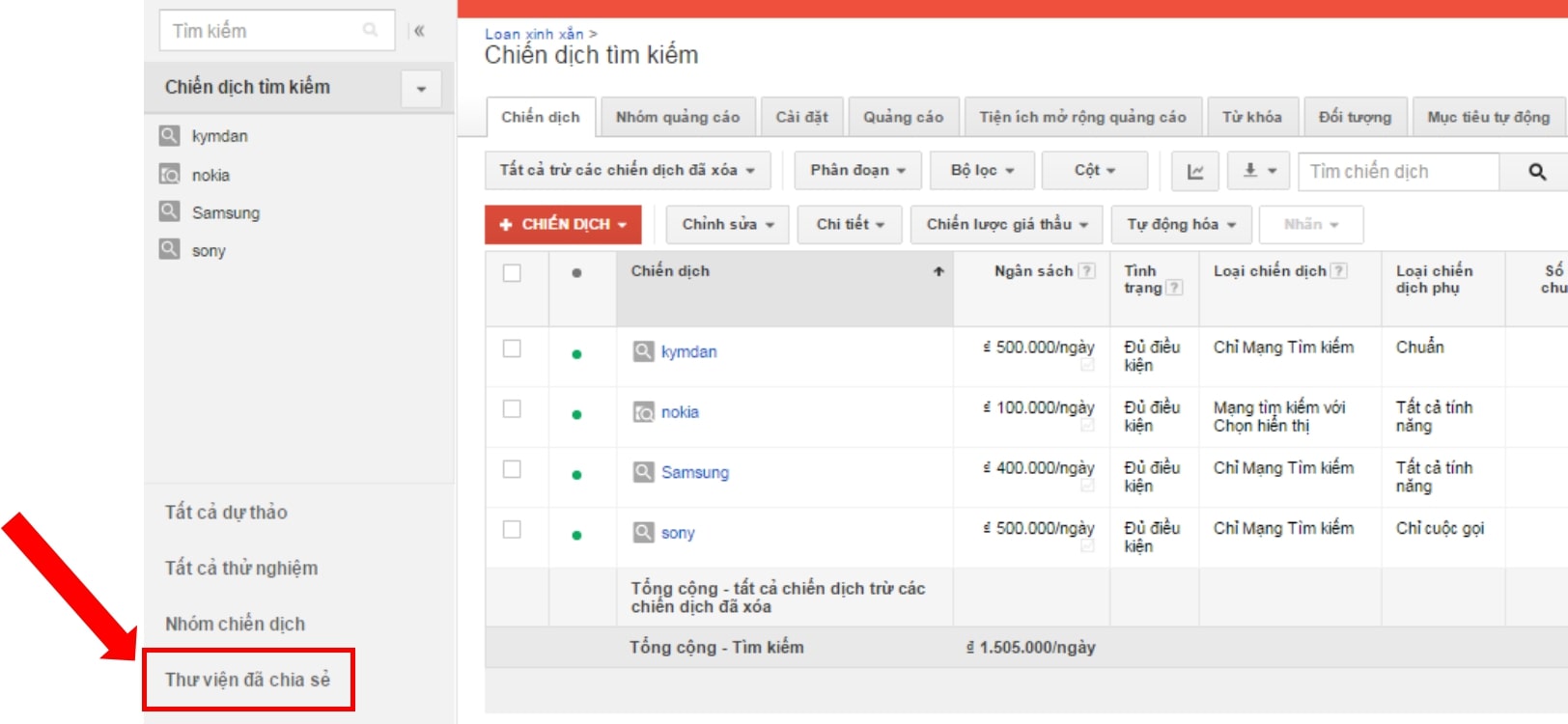Viewport: 1568px width, 724px height.
Task: Click the green status dot for Samsung
Action: (576, 475)
